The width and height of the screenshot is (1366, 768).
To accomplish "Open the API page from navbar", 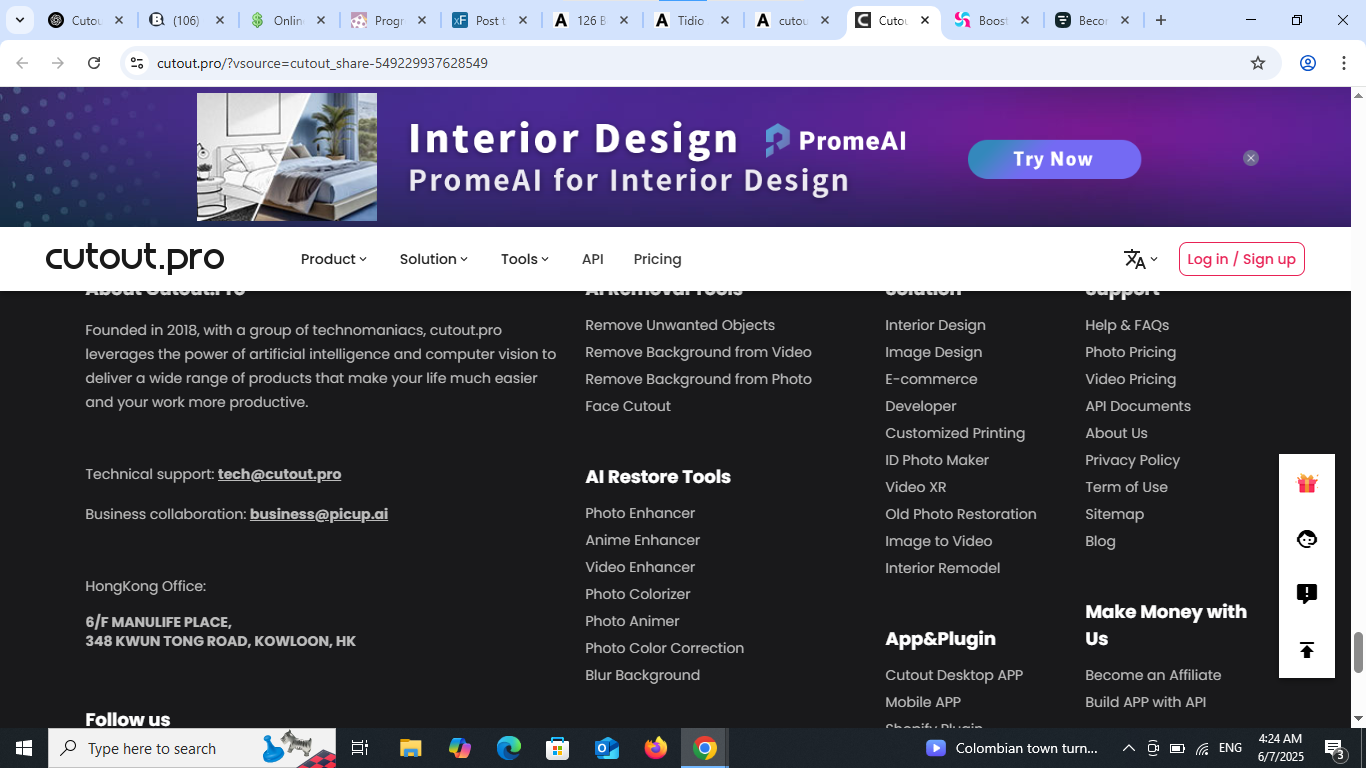I will (x=593, y=259).
